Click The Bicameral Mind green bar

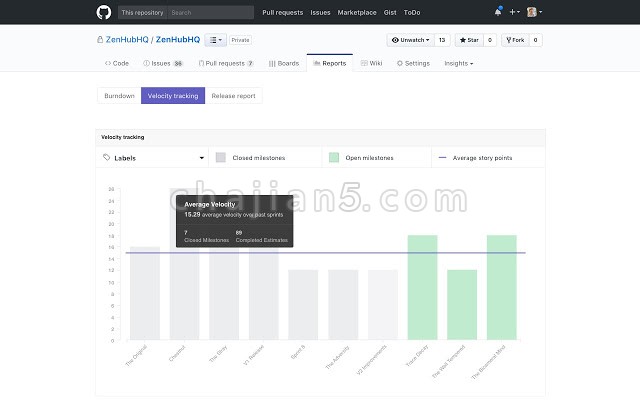(x=502, y=287)
